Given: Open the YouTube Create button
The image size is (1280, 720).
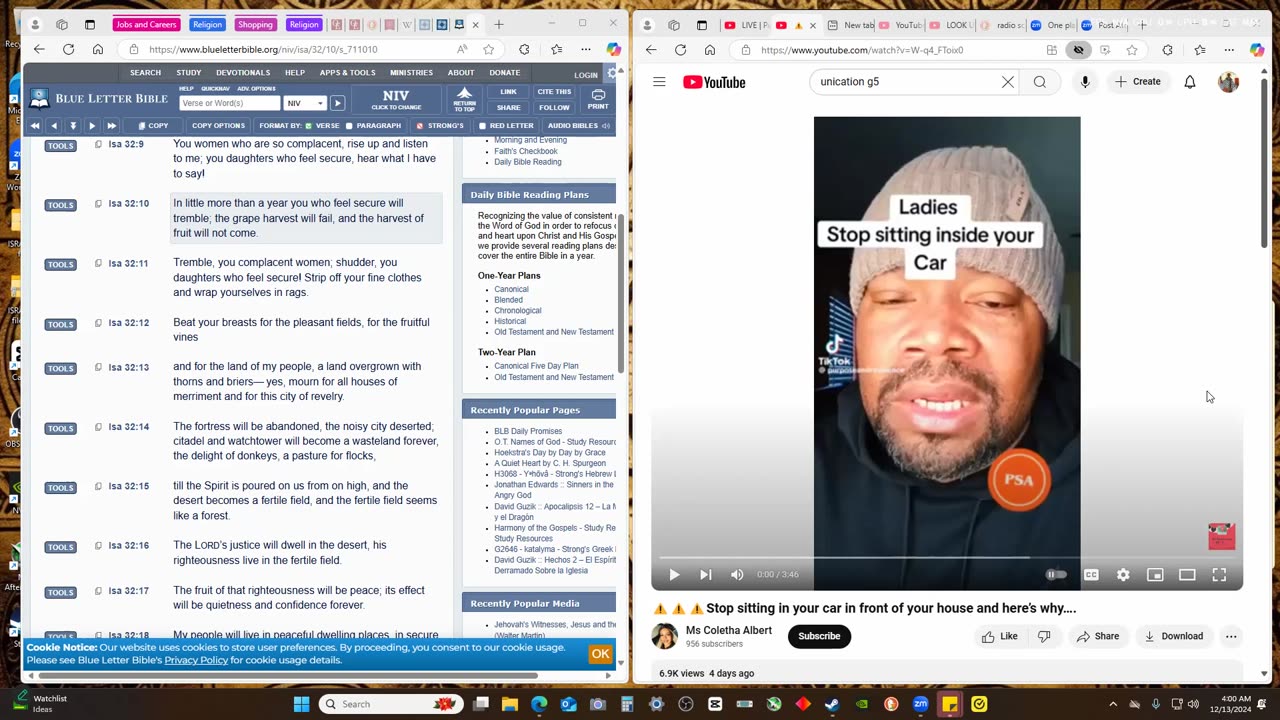Looking at the screenshot, I should pyautogui.click(x=1138, y=82).
